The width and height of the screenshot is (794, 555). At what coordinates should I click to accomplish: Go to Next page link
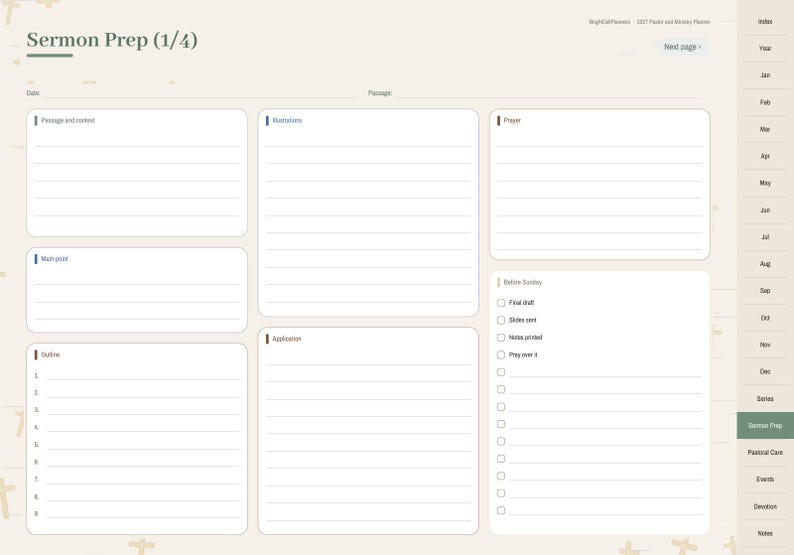[682, 47]
